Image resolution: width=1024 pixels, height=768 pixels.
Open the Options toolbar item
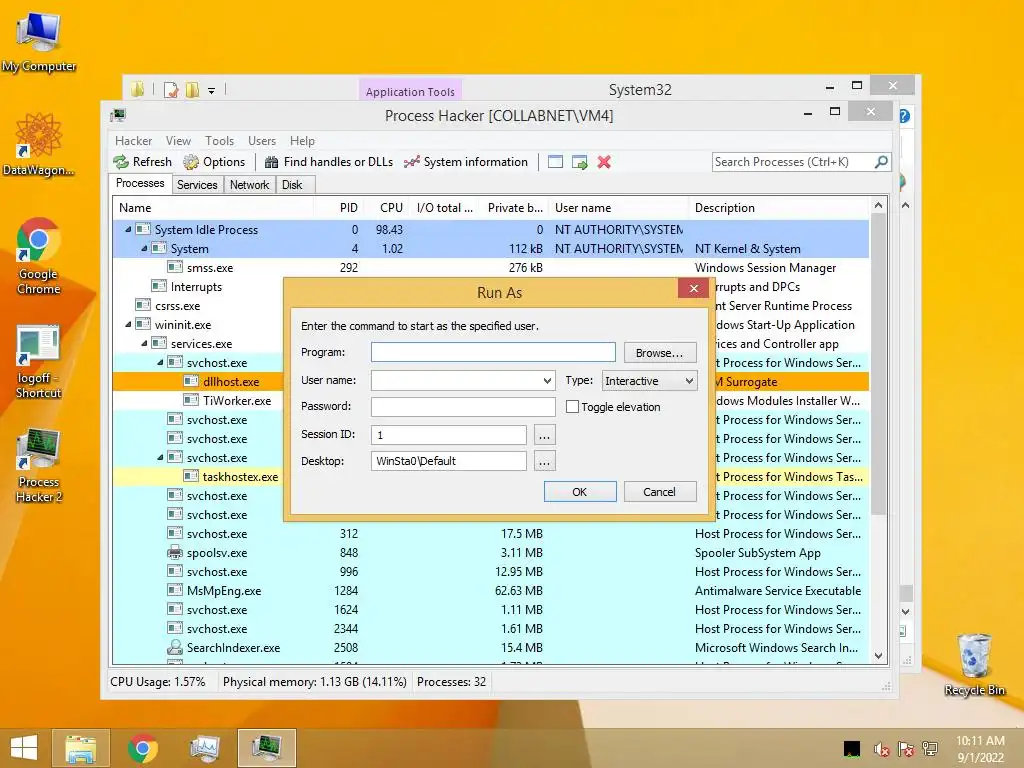(214, 162)
